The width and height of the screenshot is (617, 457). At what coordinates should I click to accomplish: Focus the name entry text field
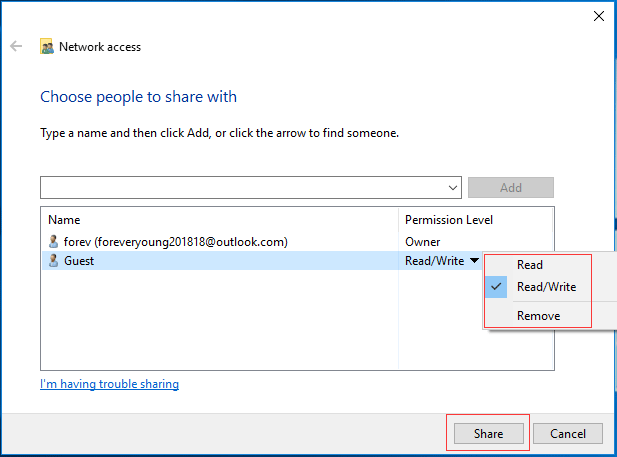[x=242, y=187]
